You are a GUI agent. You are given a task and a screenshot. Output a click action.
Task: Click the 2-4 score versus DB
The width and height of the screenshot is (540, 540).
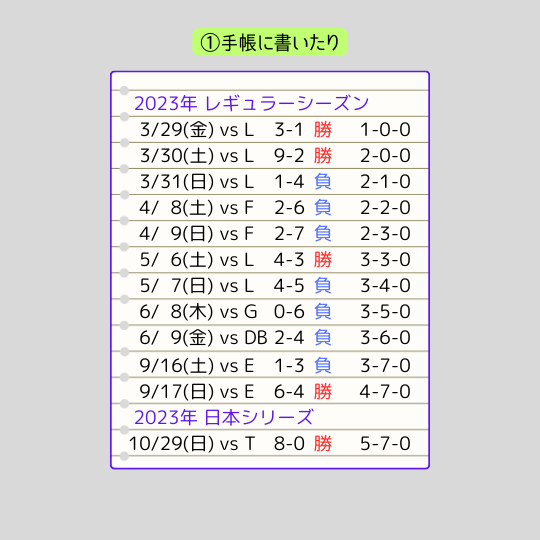289,338
